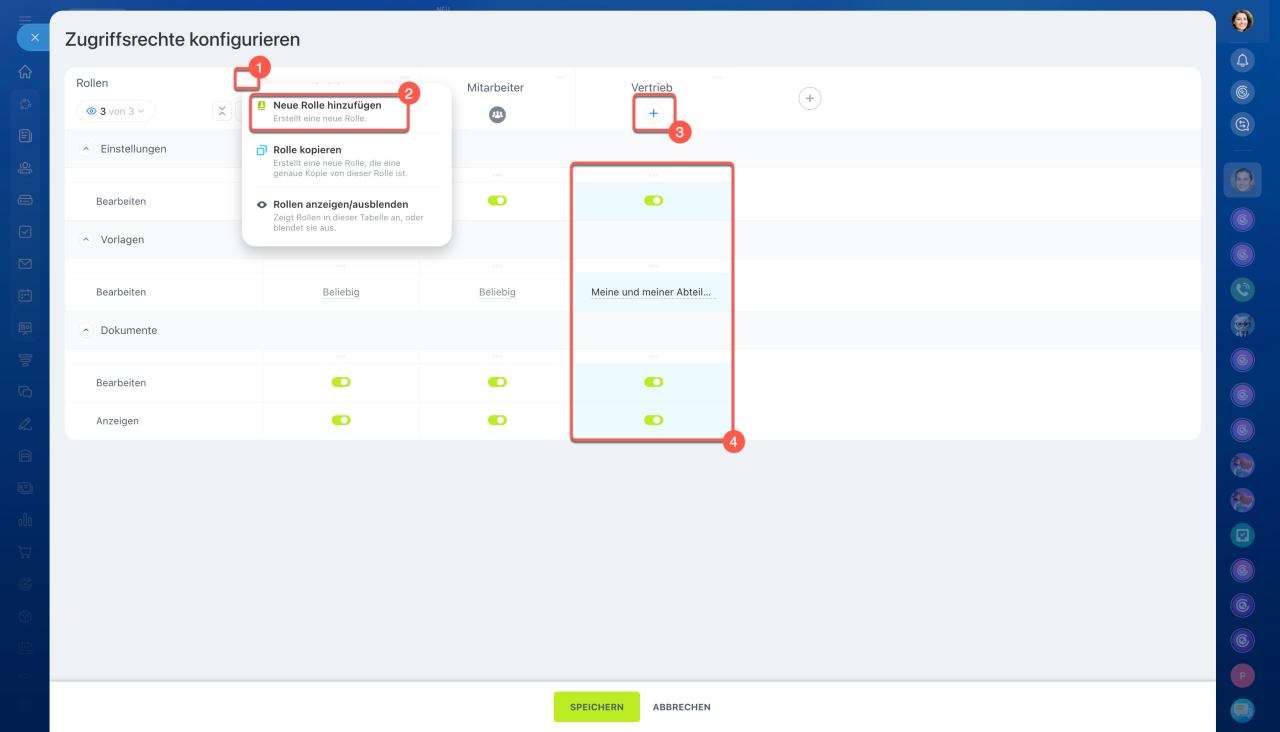Toggle Dokumente Bearbeiten for Vertrieb

click(653, 382)
